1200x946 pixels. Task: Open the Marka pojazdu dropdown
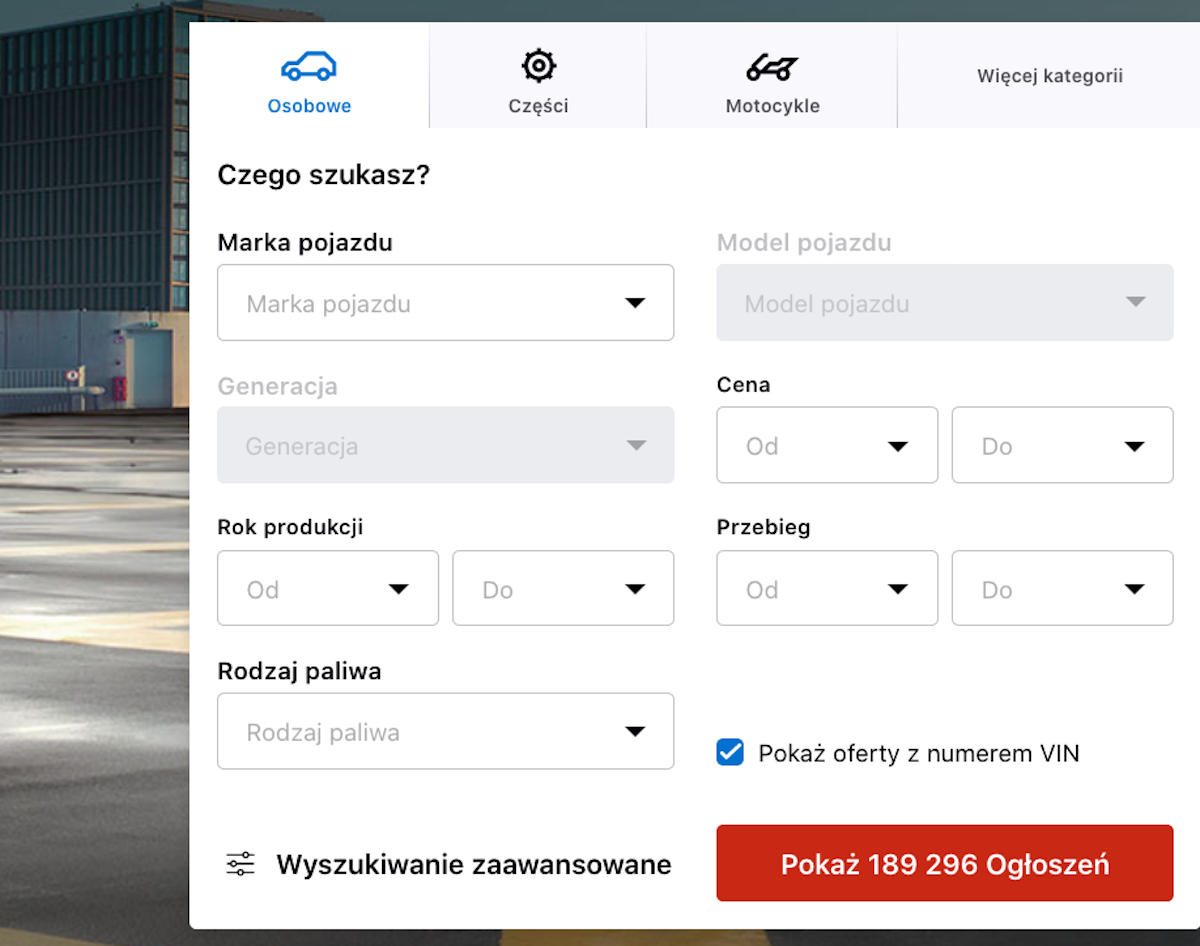(x=445, y=302)
